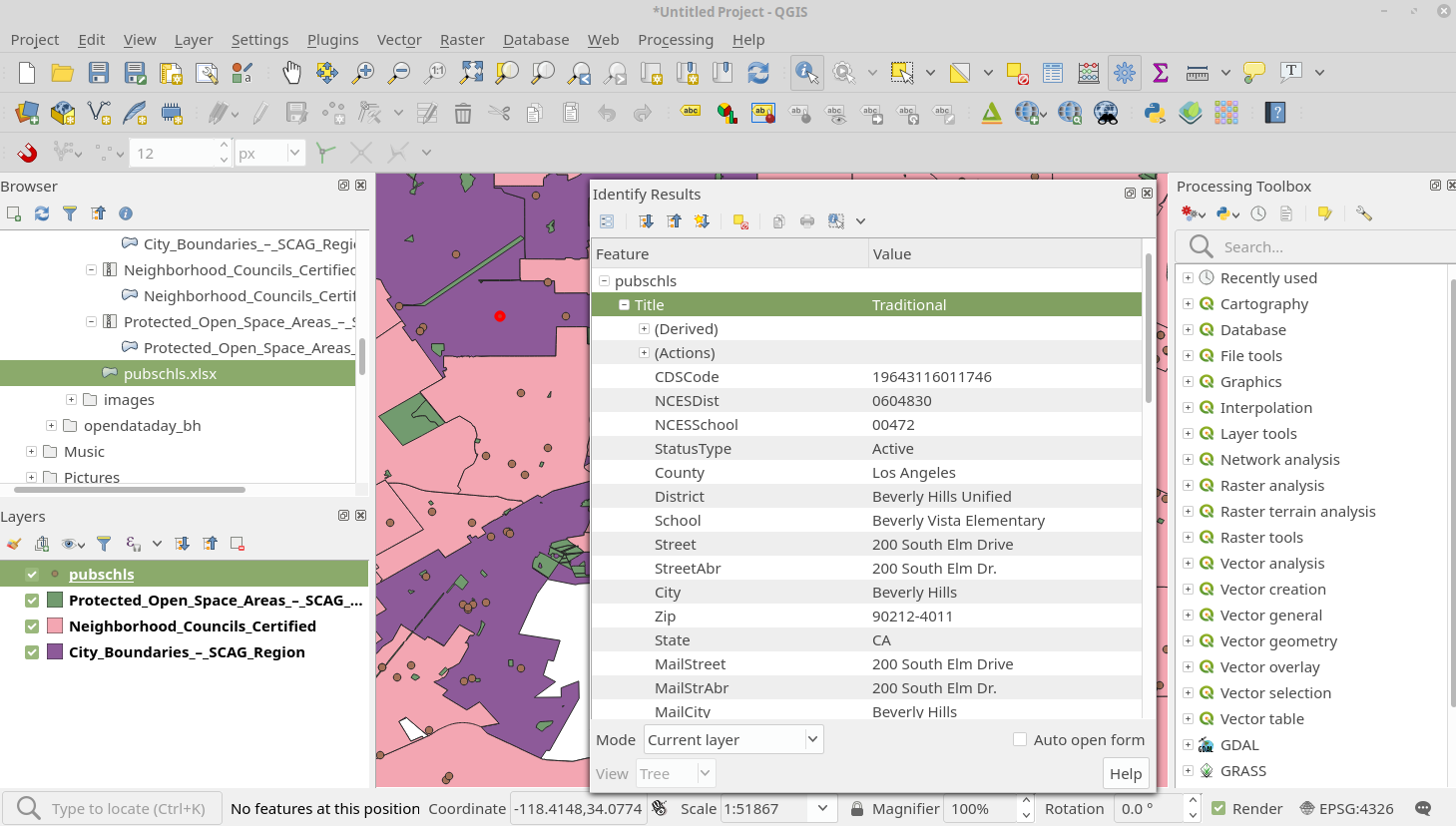Click the Zoom Out magnifier tool
This screenshot has width=1456, height=826.
point(399,73)
